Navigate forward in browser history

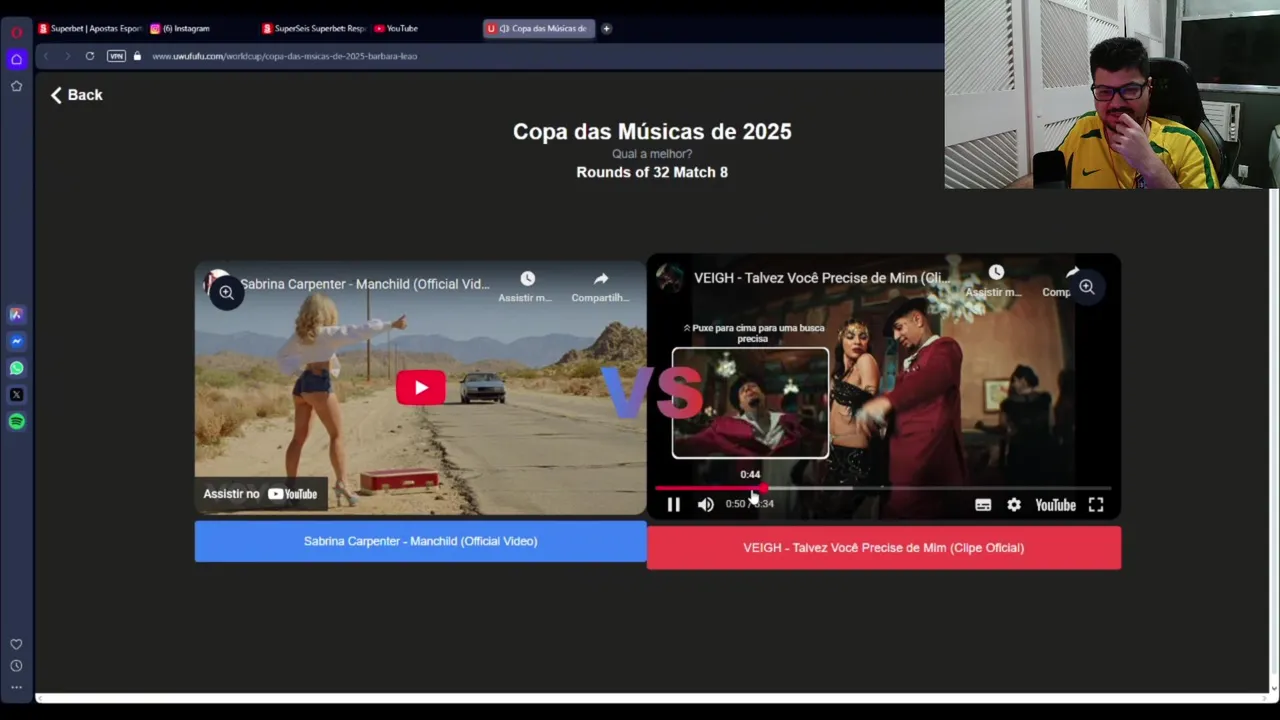pos(68,56)
